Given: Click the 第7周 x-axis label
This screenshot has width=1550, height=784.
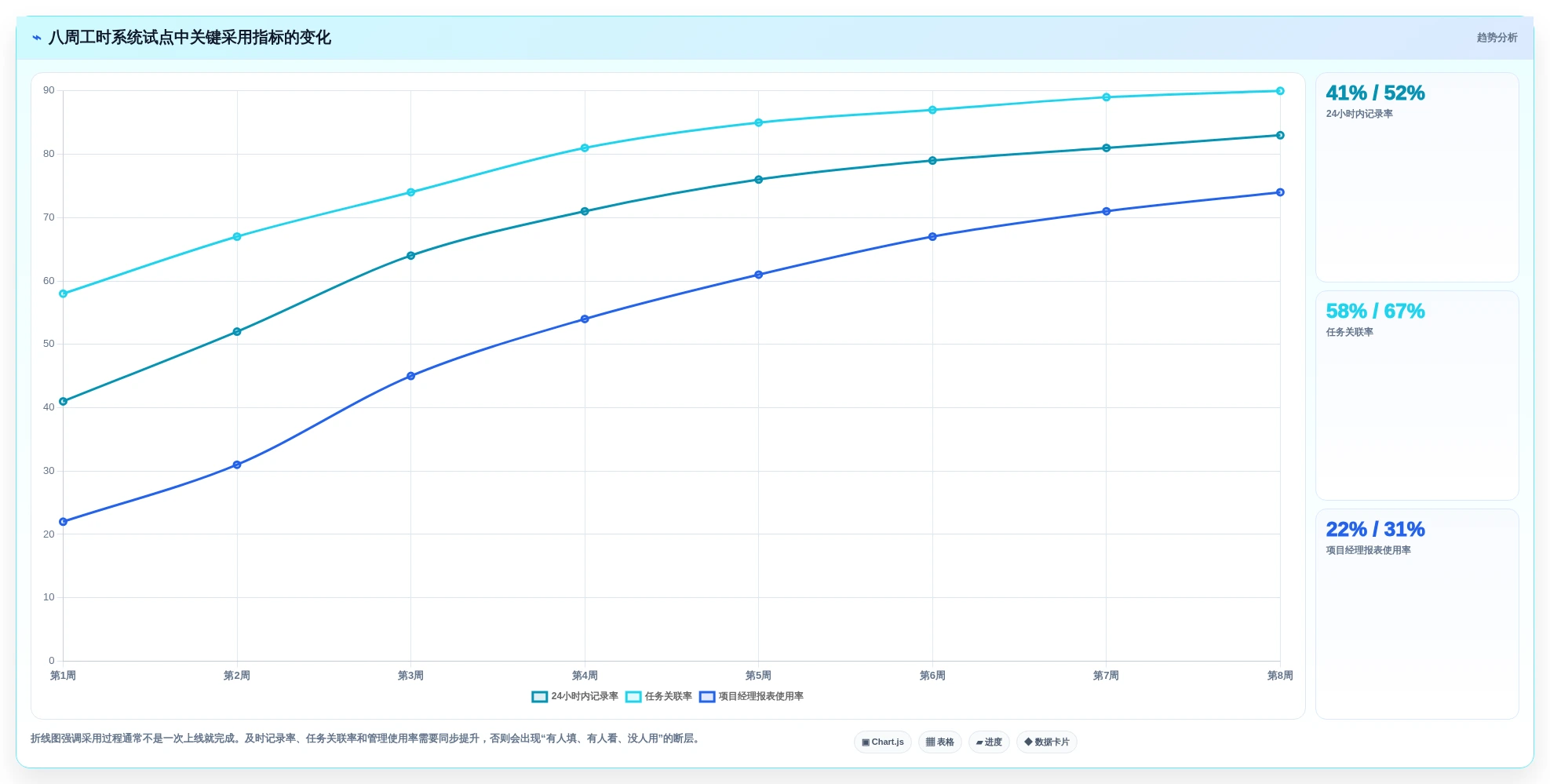Looking at the screenshot, I should point(1107,676).
